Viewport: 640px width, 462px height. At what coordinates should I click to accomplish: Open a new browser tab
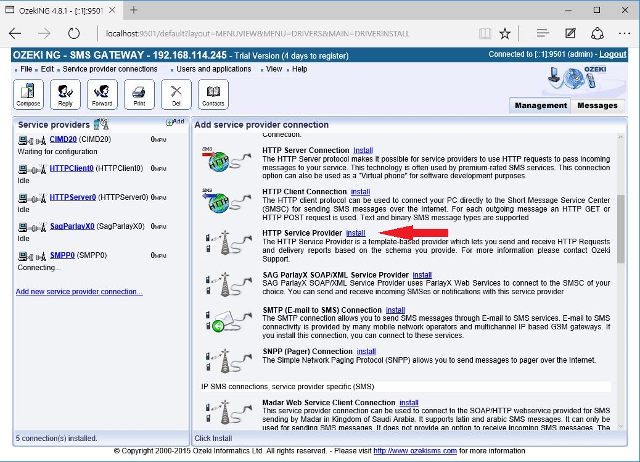click(133, 10)
